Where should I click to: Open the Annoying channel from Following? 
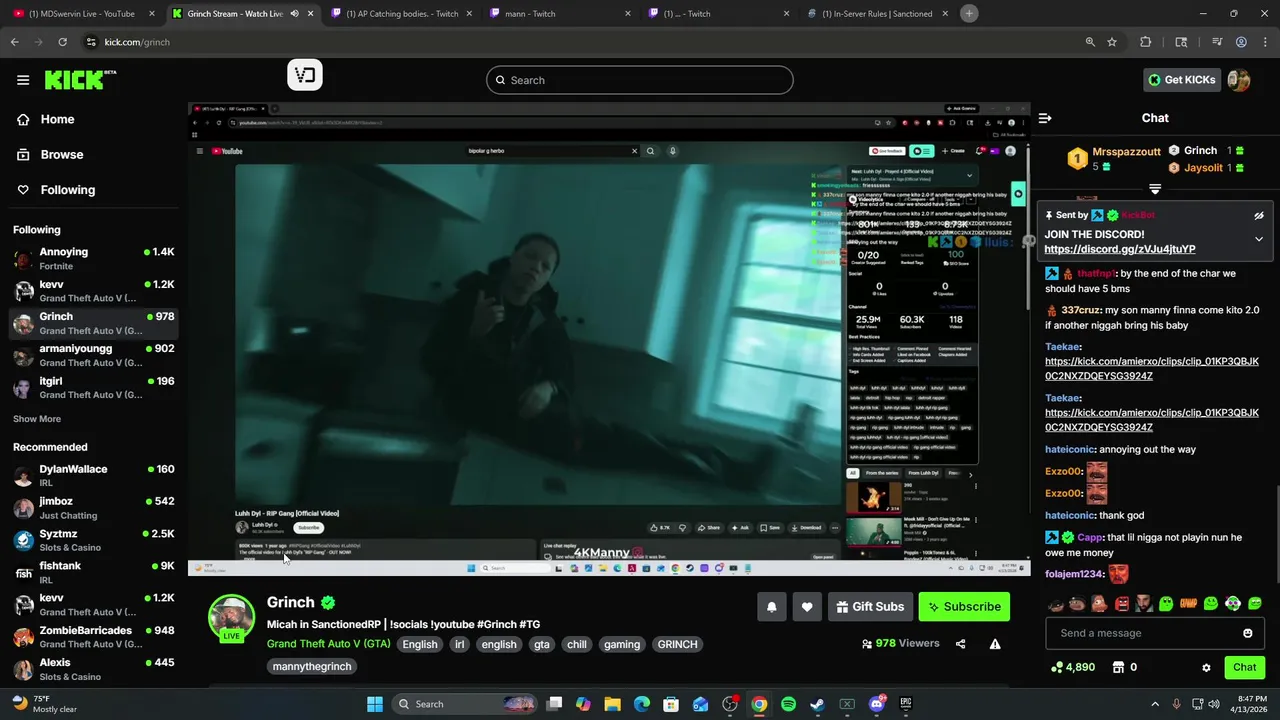click(93, 258)
